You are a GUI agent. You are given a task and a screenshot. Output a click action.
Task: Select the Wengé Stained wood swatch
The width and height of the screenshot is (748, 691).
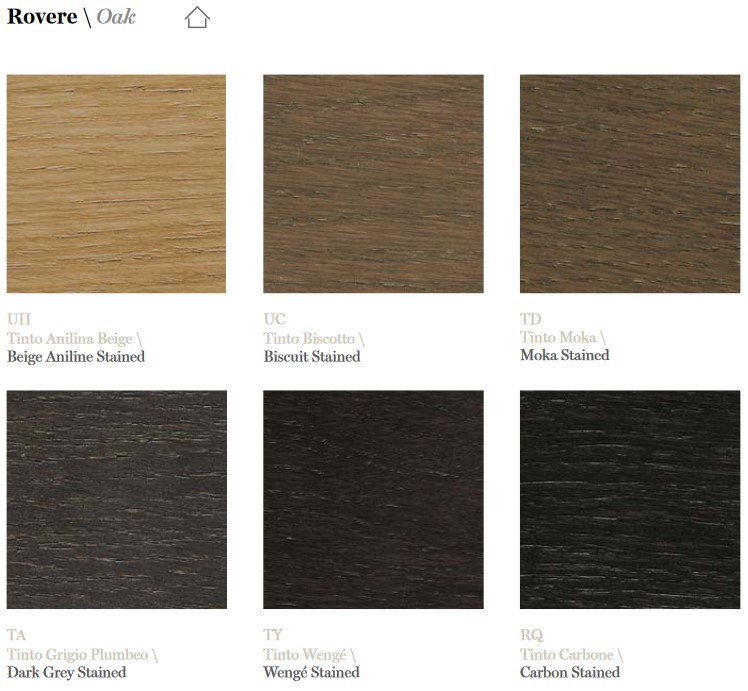coord(373,499)
